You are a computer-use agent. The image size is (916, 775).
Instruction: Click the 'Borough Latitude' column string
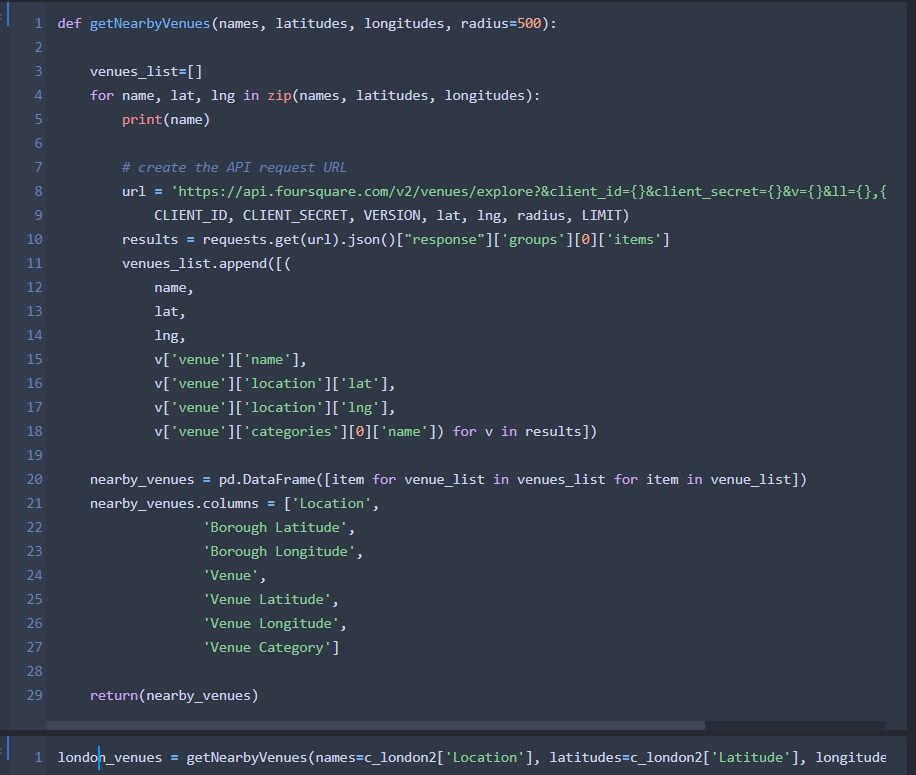tap(275, 527)
